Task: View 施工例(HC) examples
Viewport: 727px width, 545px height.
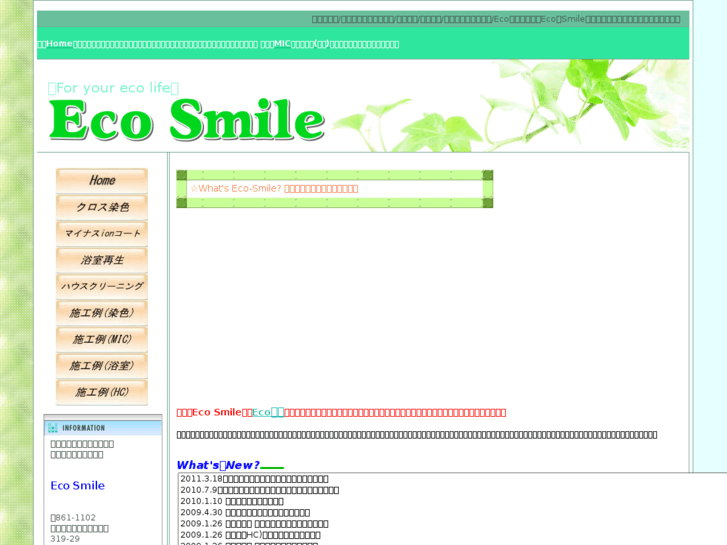Action: pos(102,392)
